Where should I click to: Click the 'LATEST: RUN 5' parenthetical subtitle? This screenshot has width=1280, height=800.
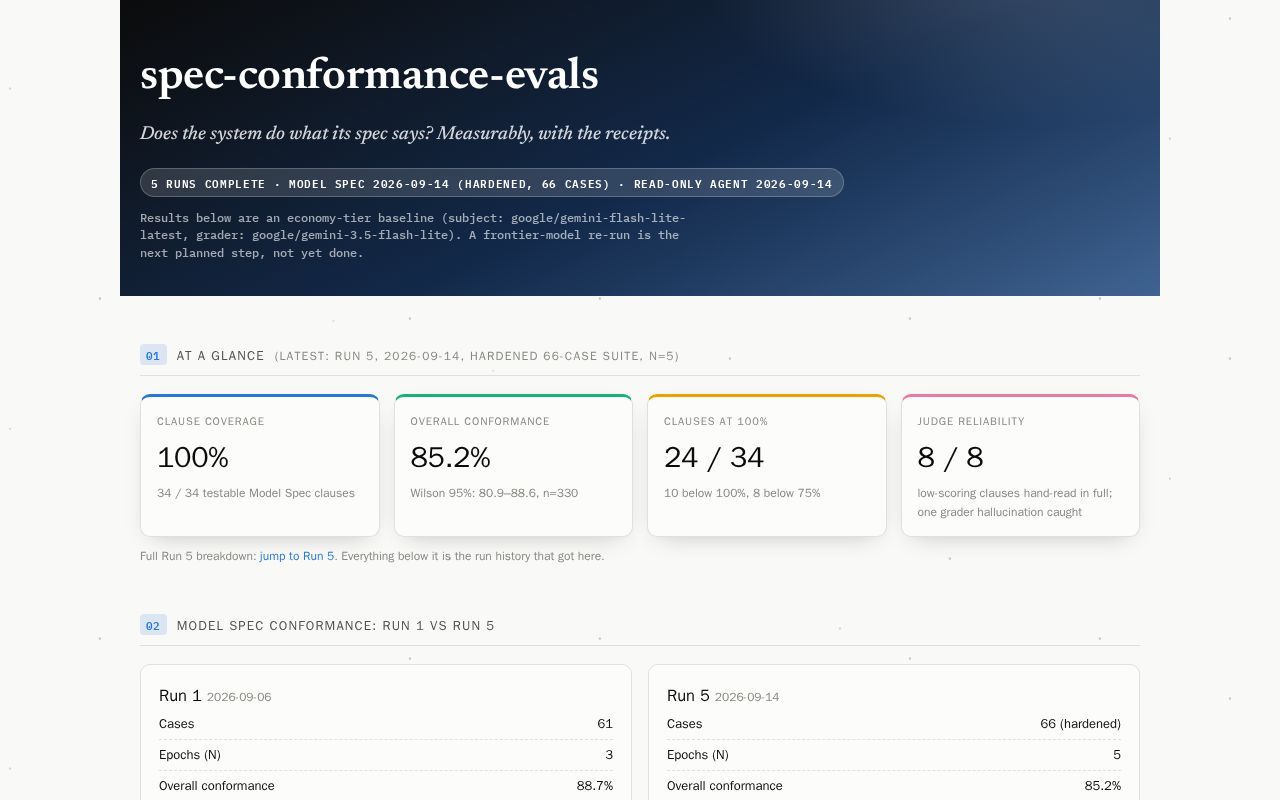coord(476,356)
